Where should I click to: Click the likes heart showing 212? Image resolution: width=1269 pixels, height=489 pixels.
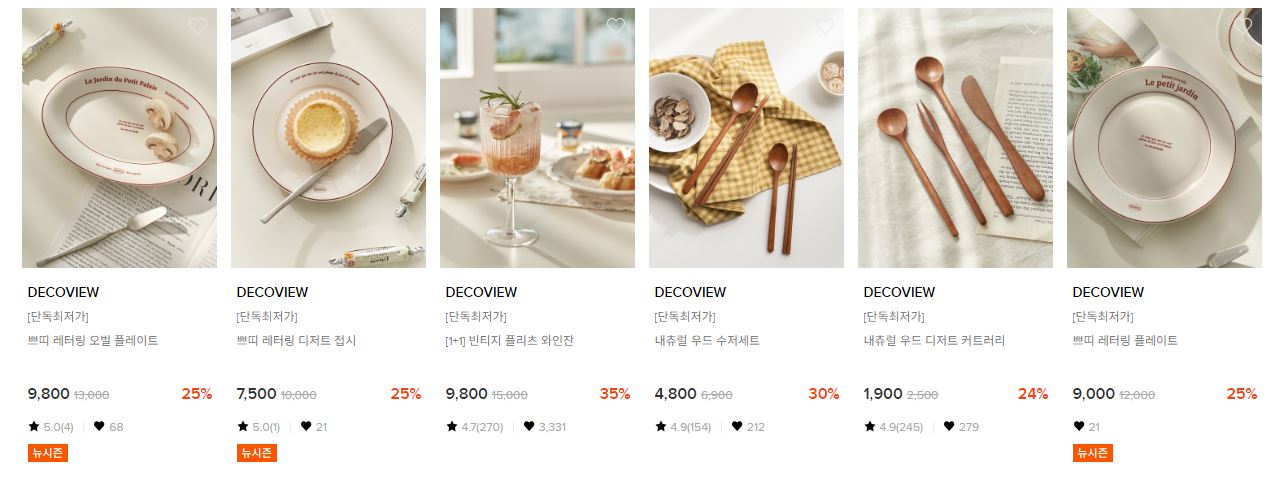click(737, 427)
